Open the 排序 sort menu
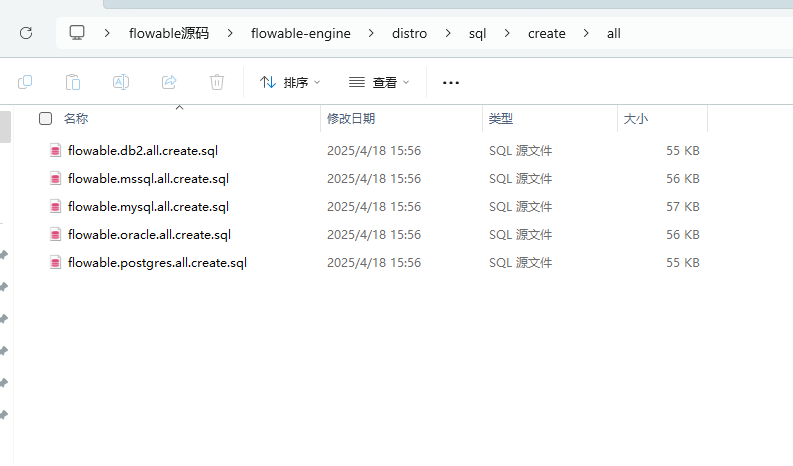Screen dimensions: 793x466 click(x=290, y=82)
